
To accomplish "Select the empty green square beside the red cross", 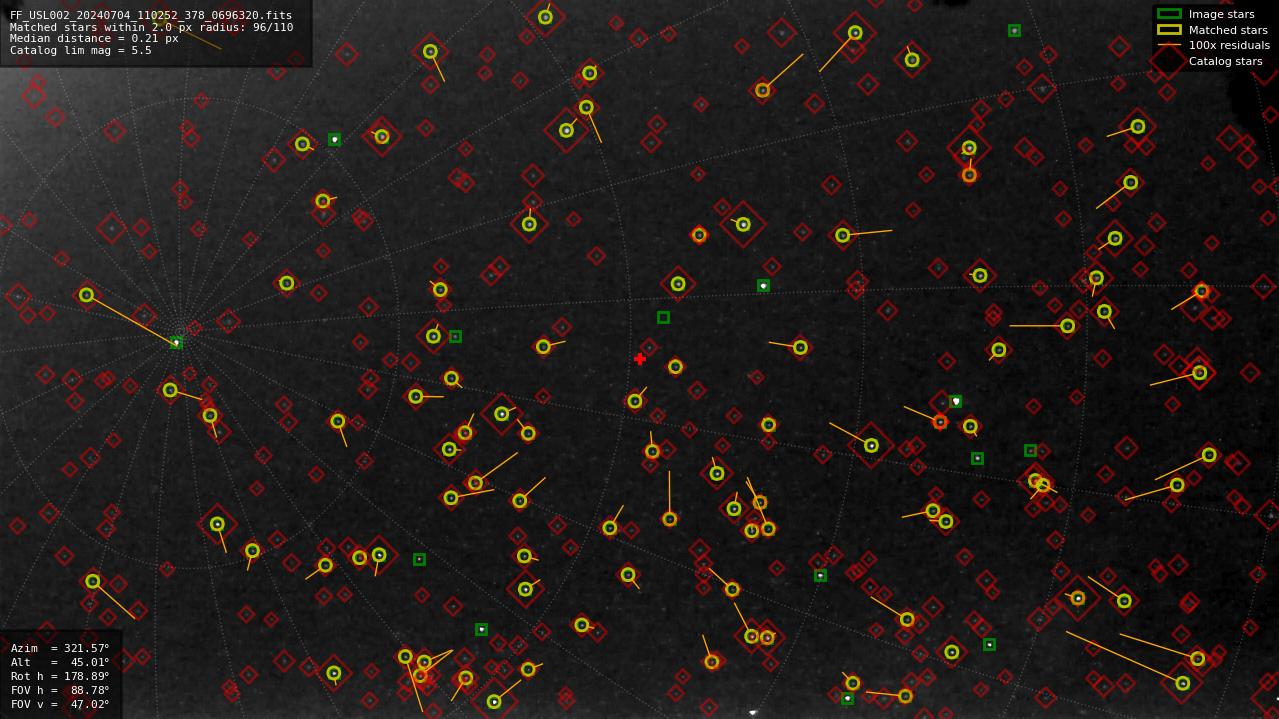I will (x=663, y=317).
